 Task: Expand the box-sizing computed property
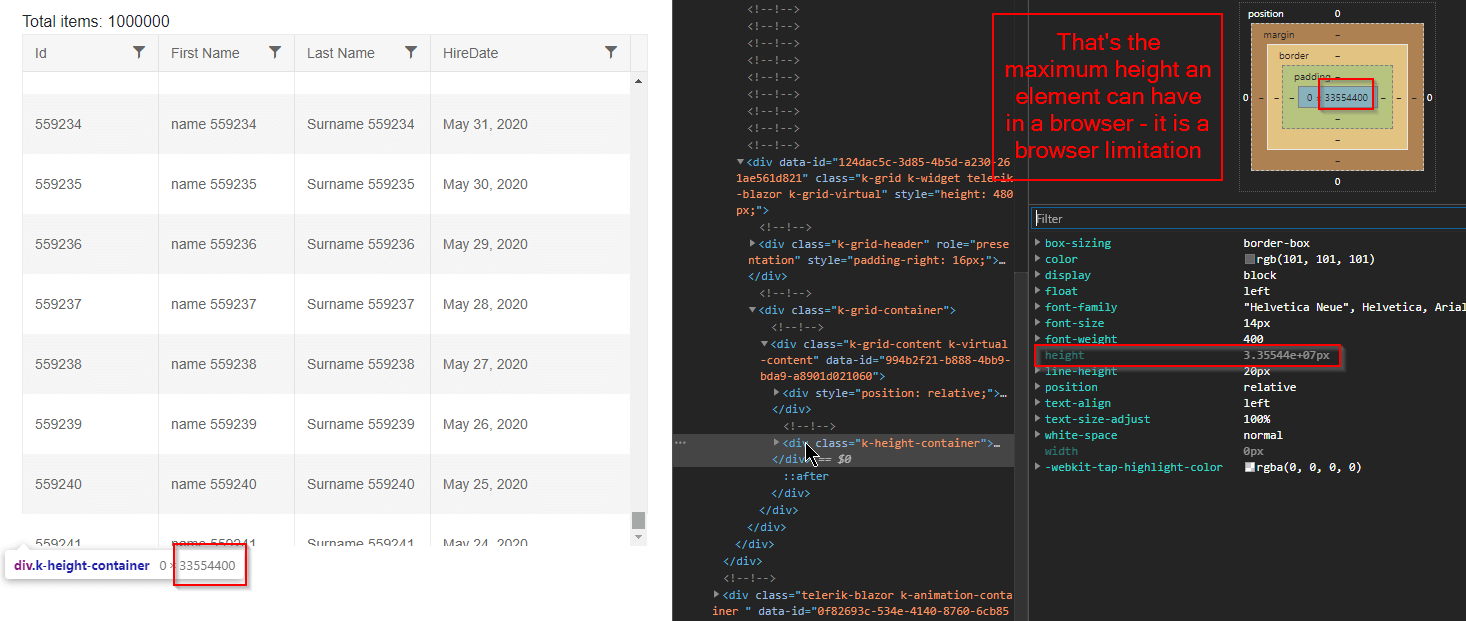(1038, 242)
